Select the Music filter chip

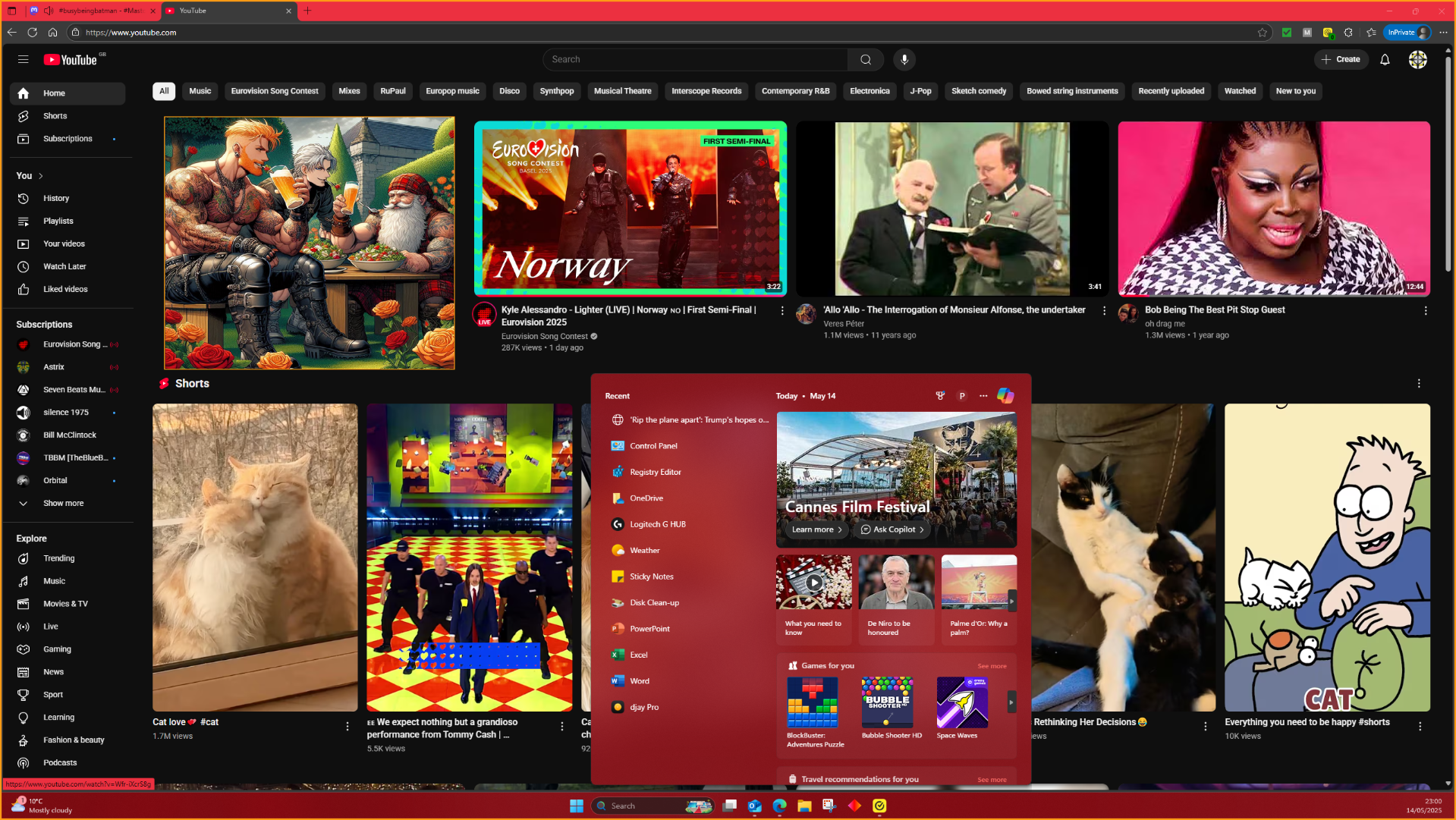[200, 91]
